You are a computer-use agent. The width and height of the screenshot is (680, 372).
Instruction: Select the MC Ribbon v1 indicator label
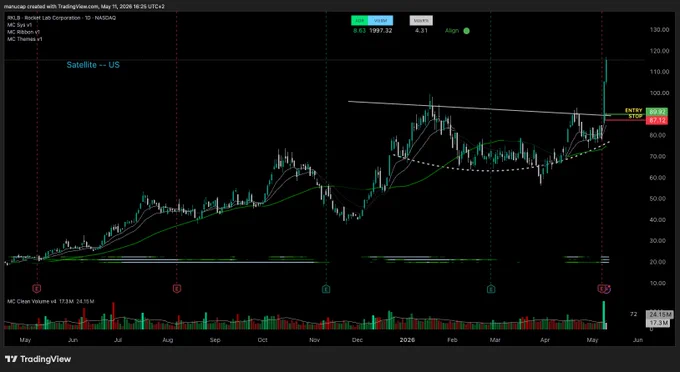coord(23,32)
